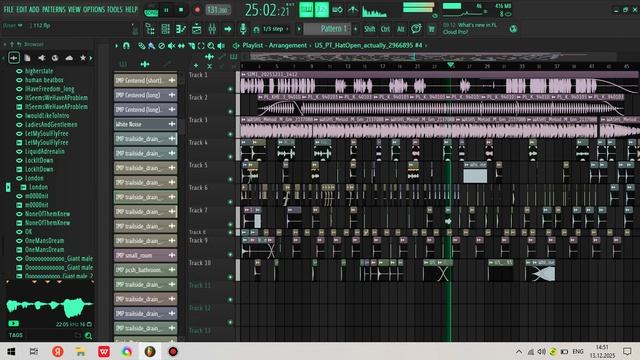The image size is (640, 360).
Task: Open the PATTERNS menu
Action: (53, 9)
